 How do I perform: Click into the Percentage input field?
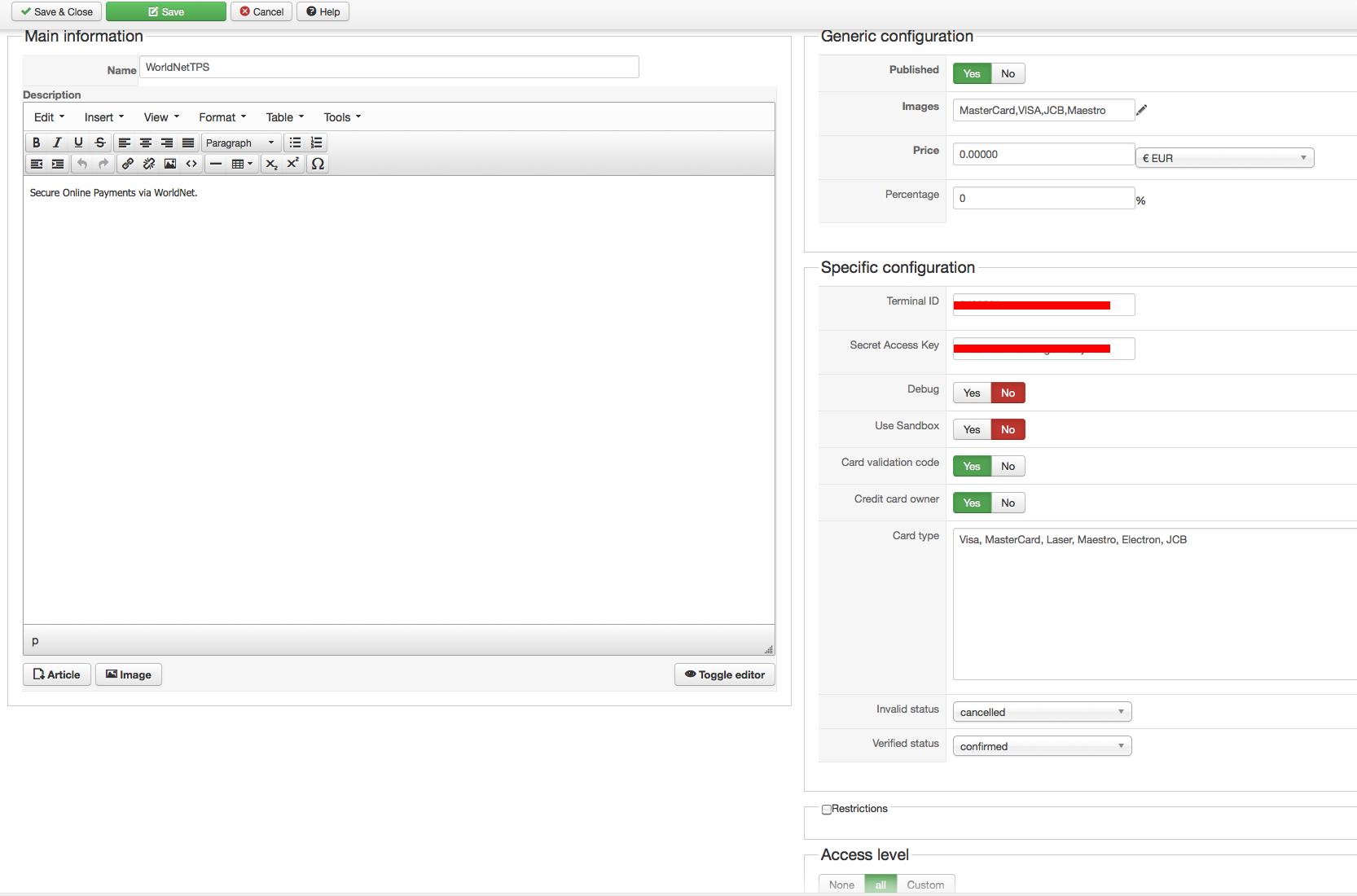(x=1044, y=198)
